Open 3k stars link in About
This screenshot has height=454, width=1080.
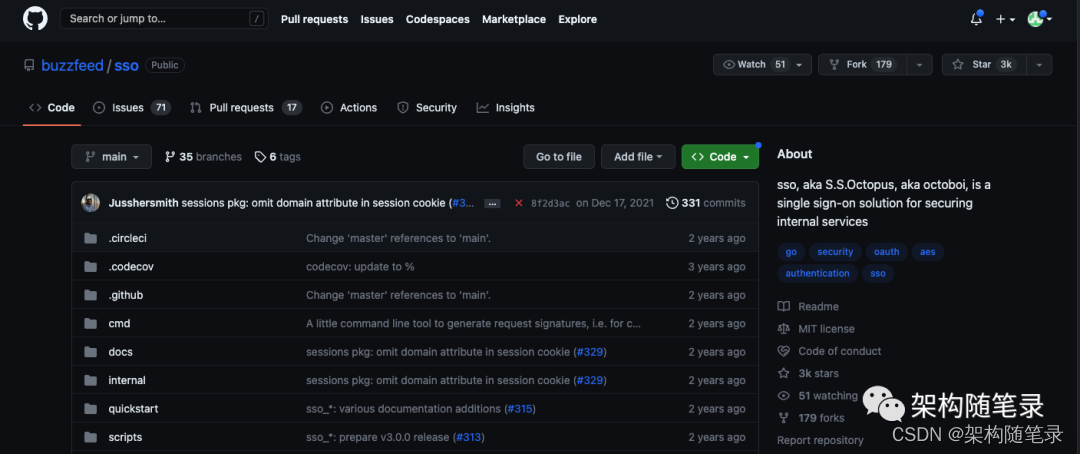click(x=808, y=373)
